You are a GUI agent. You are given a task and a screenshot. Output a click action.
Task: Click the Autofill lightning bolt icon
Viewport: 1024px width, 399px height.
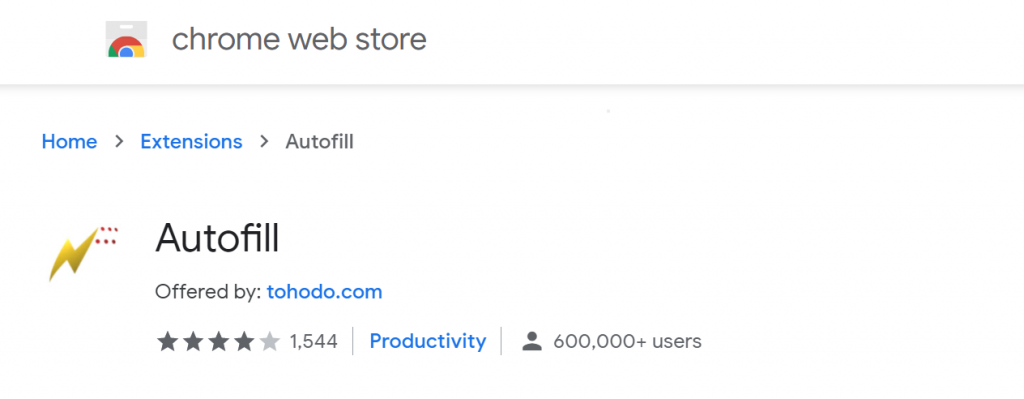tap(83, 253)
